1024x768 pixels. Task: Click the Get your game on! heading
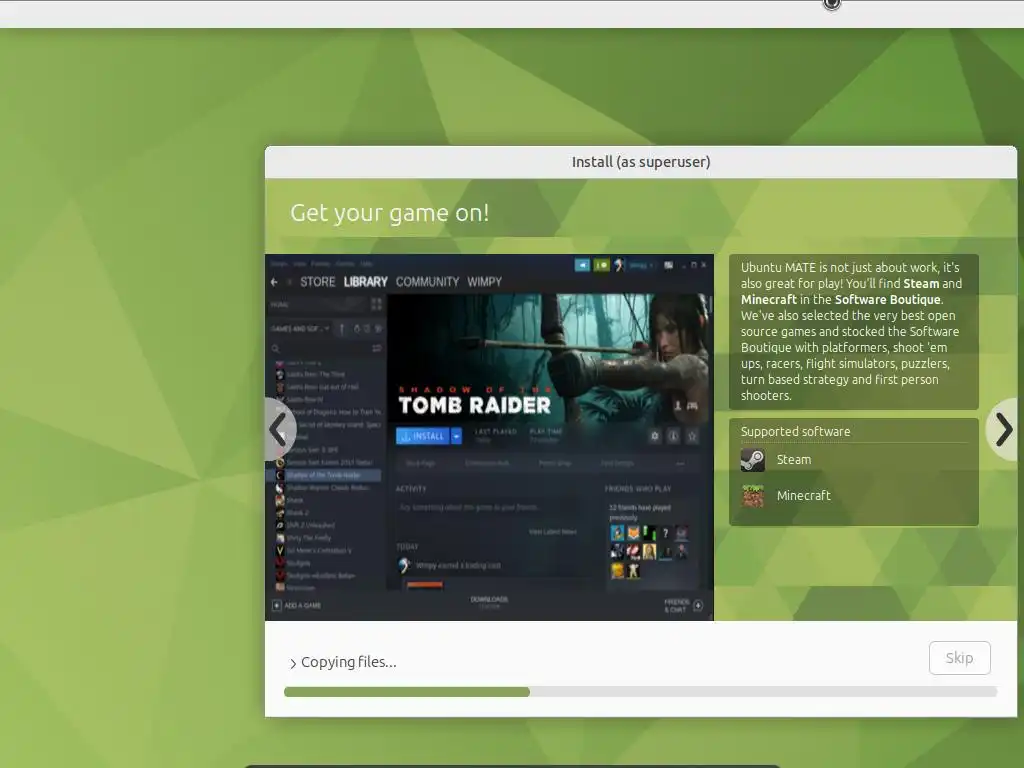[x=389, y=213]
